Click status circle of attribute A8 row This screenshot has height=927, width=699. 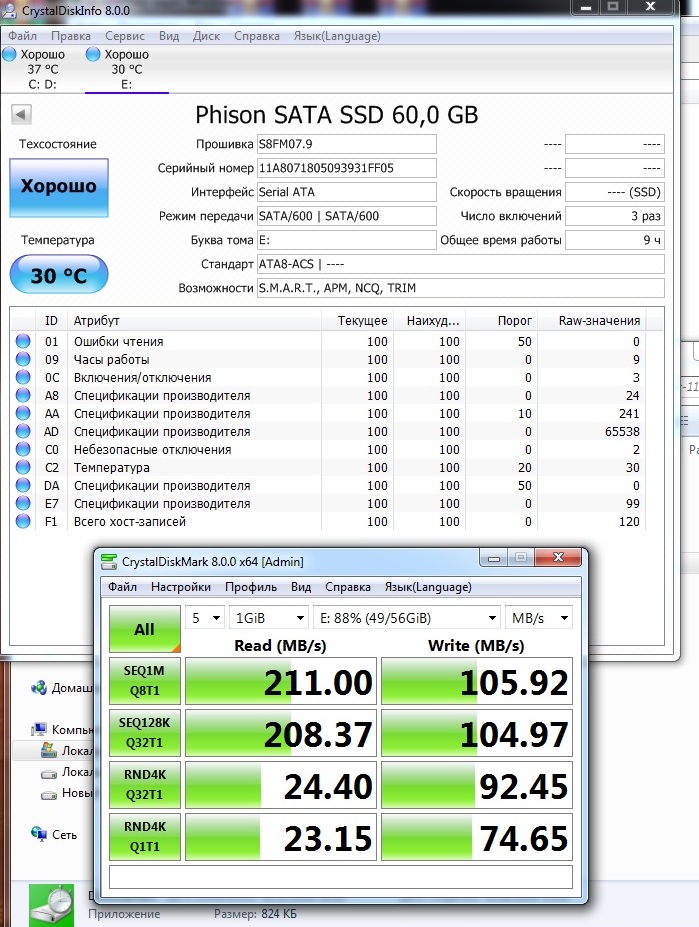(23, 395)
